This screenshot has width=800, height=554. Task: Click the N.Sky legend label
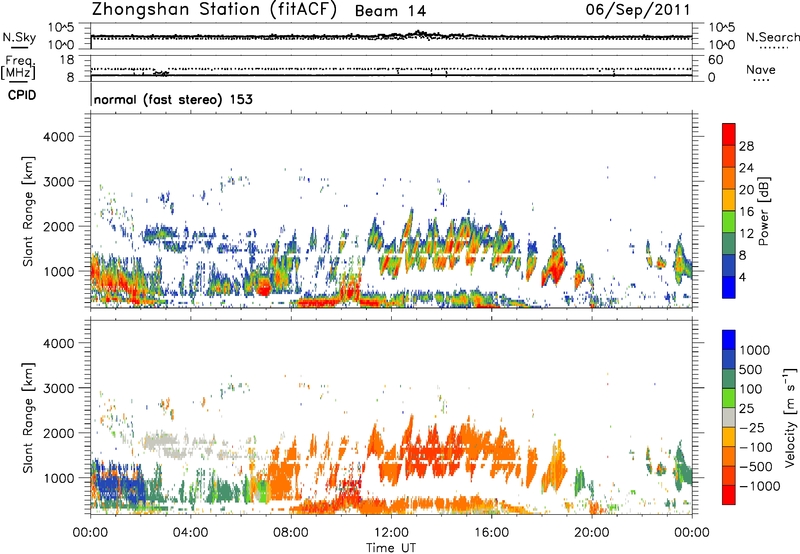coord(19,37)
